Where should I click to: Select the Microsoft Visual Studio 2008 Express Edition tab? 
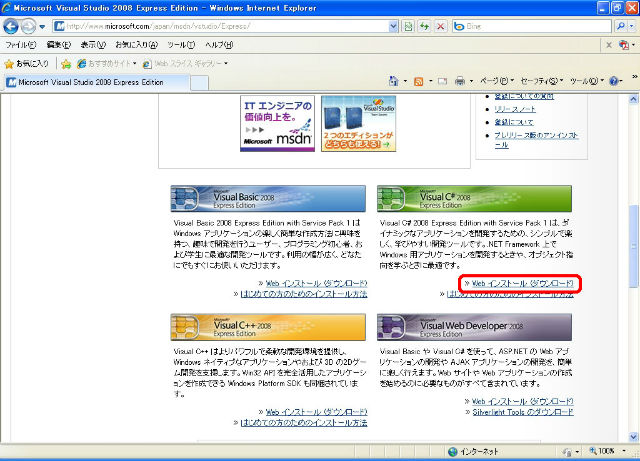[97, 82]
